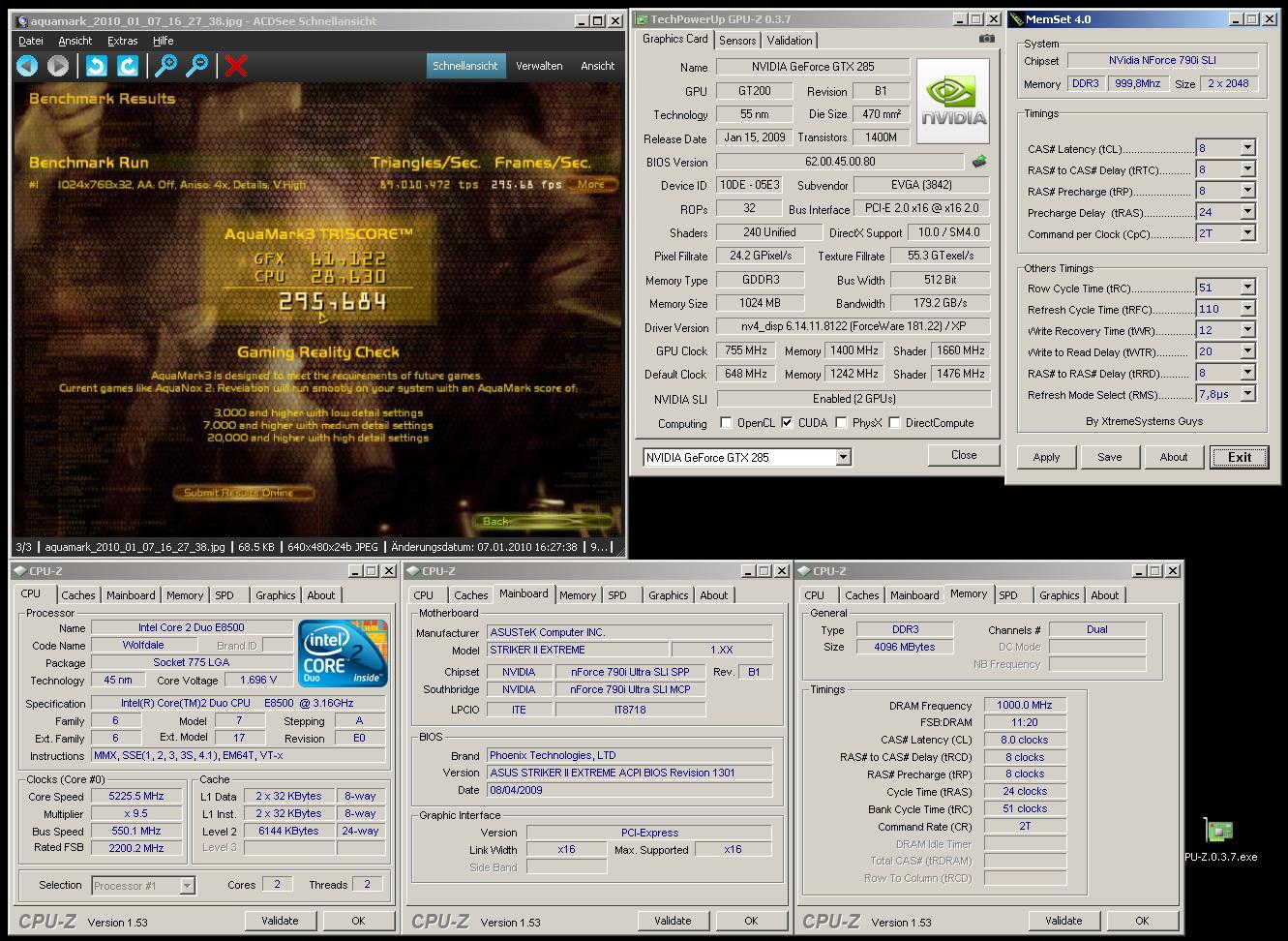Viewport: 1288px width, 941px height.
Task: Click BIOS Version field 62.00.45.00.80
Action: click(840, 162)
